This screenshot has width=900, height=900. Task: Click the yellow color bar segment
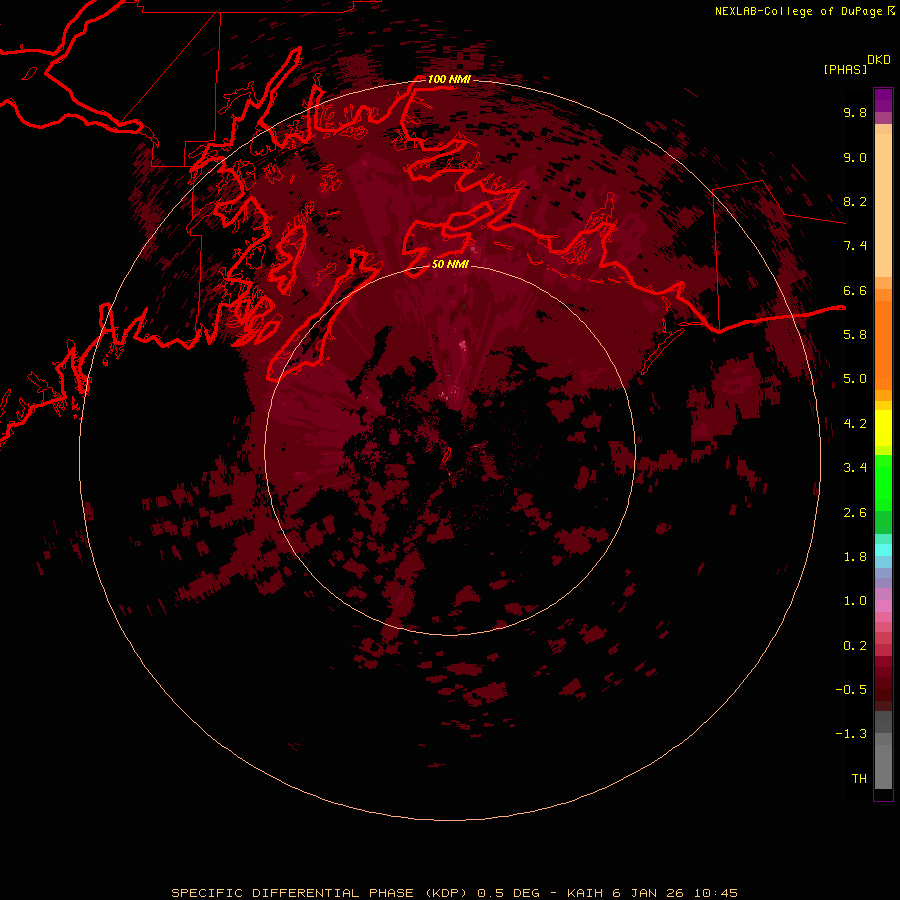(x=883, y=427)
